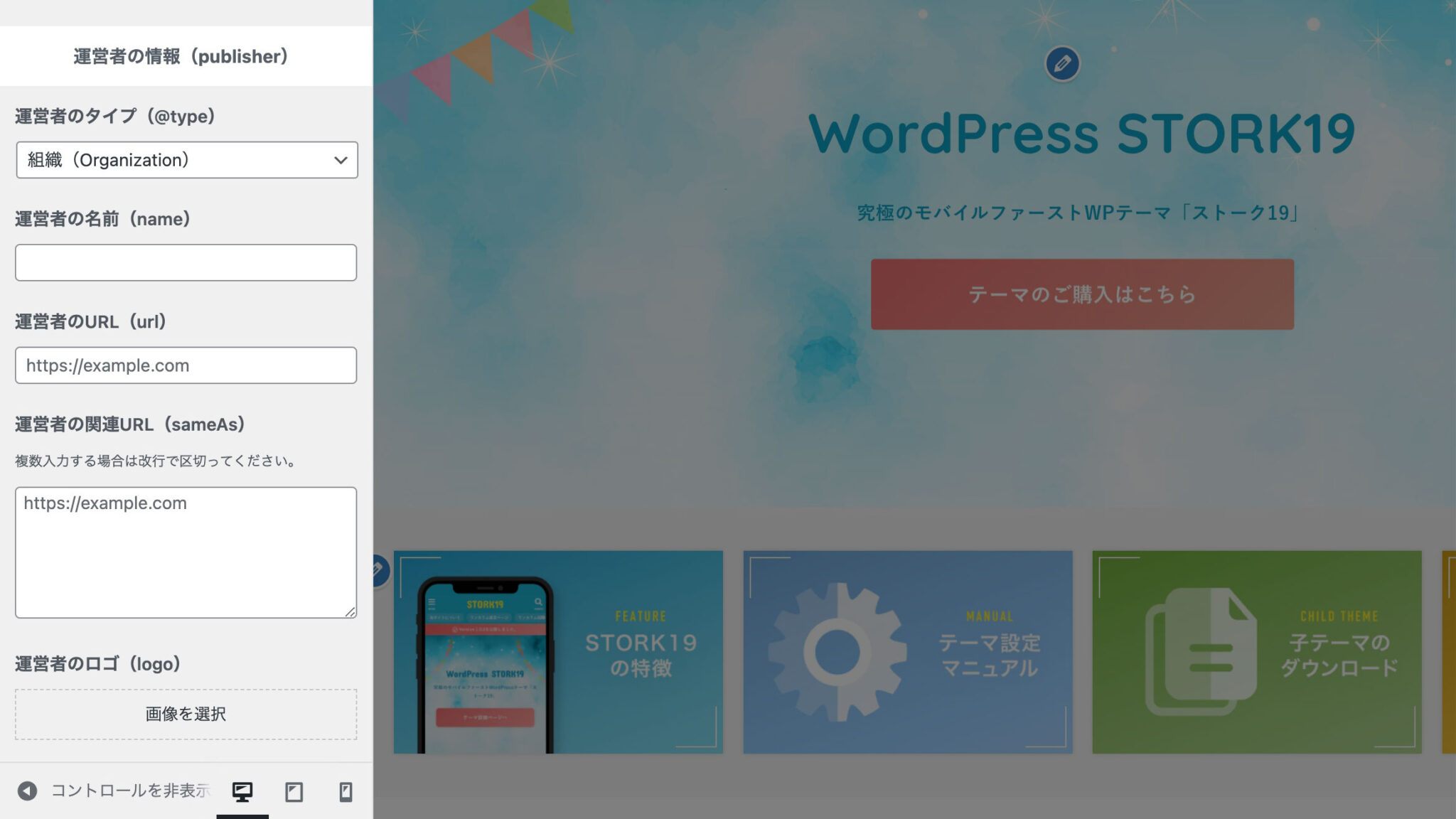
Task: Open the テーマ設定マニュアル card
Action: point(988,655)
